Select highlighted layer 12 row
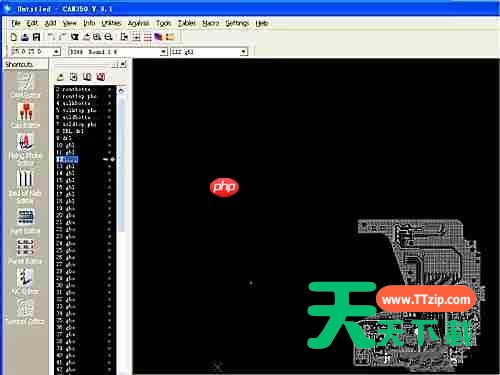The width and height of the screenshot is (500, 375). pos(85,159)
